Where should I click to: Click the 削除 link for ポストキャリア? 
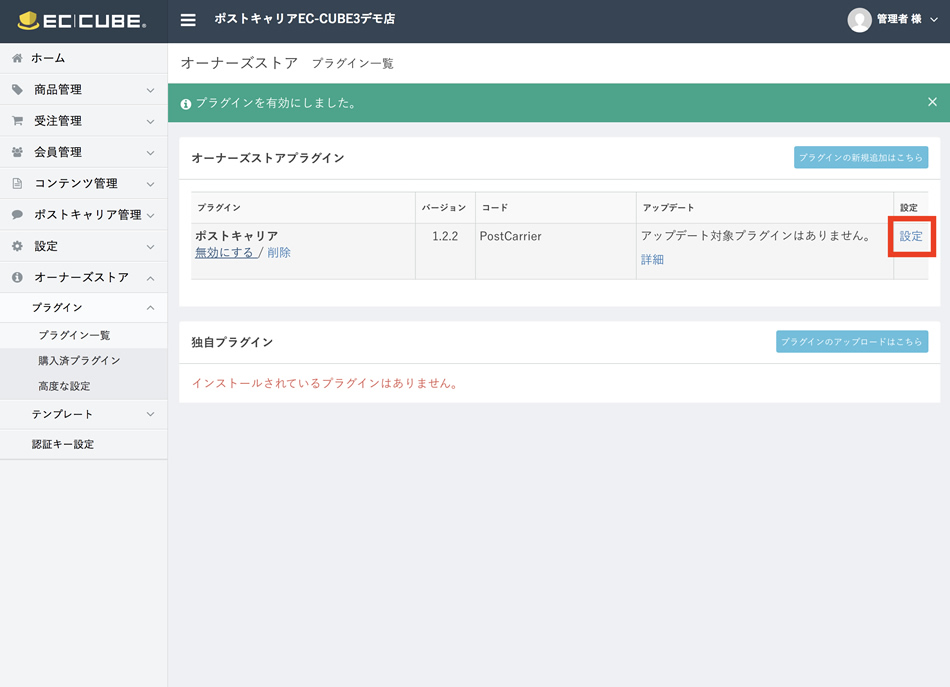click(x=279, y=253)
